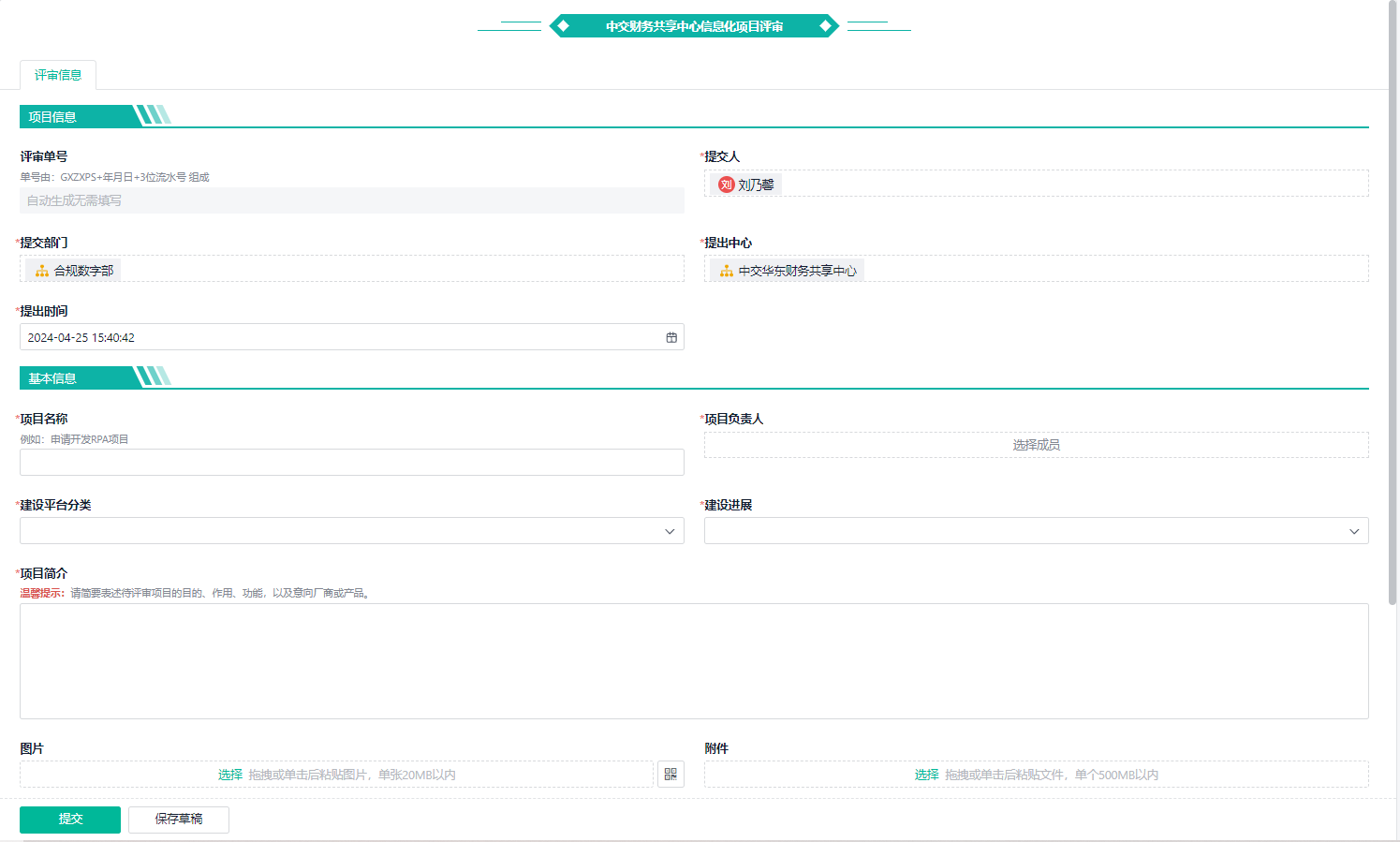Click the QR code icon beside 图片 upload
1400x842 pixels.
671,775
